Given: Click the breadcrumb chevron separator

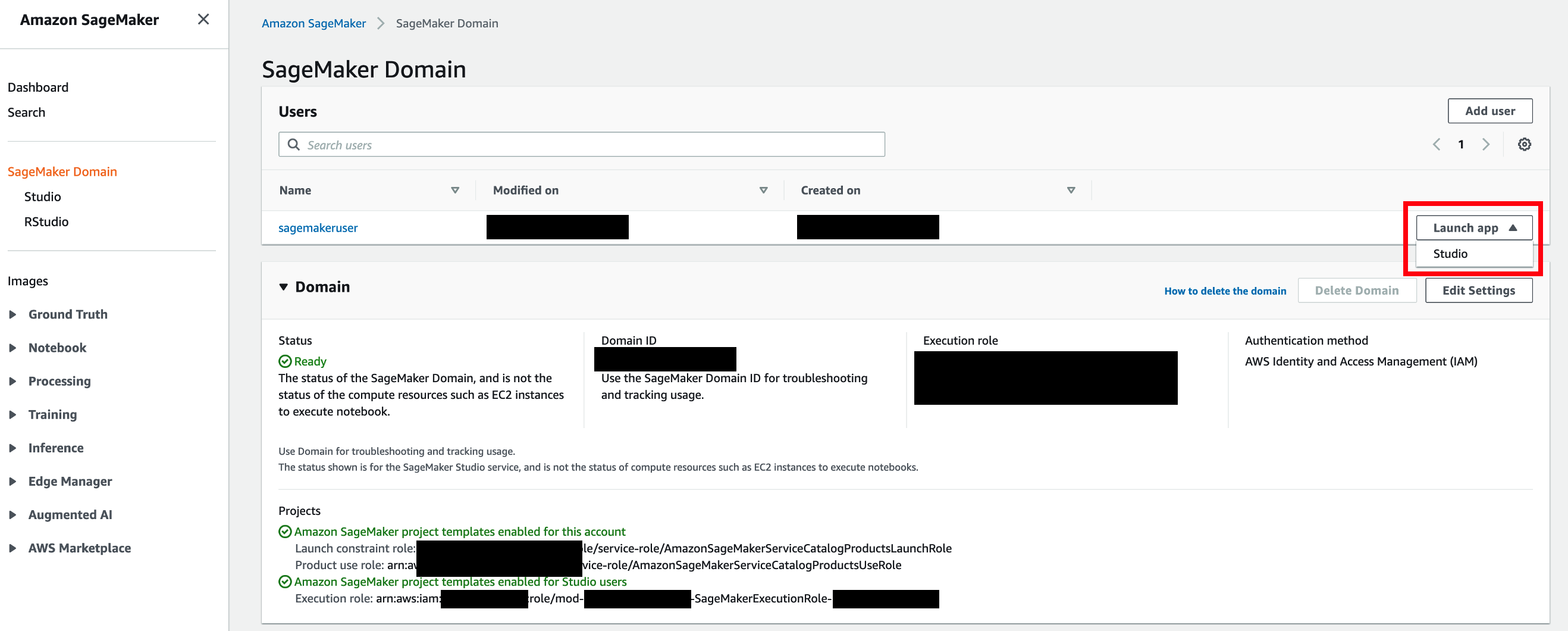Looking at the screenshot, I should 381,23.
